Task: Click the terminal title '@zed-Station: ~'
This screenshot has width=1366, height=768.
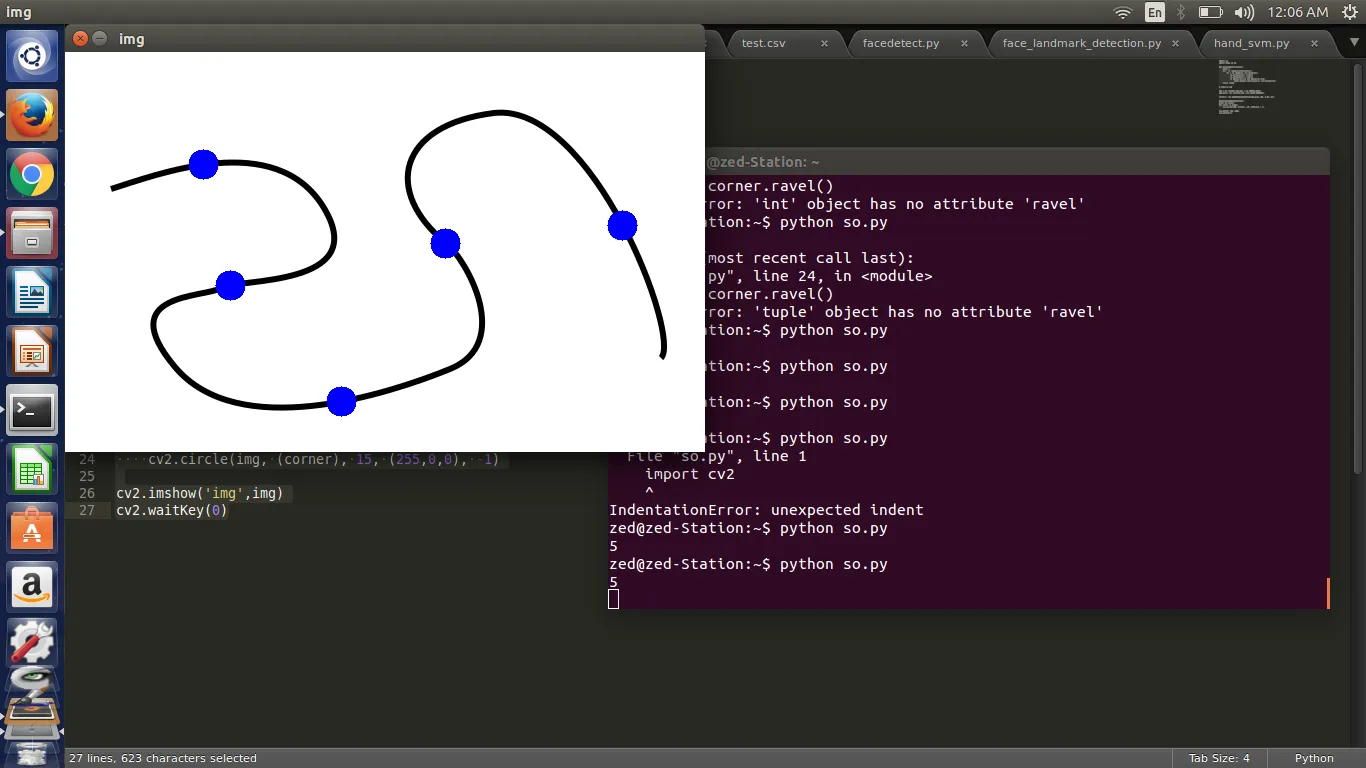Action: coord(763,162)
